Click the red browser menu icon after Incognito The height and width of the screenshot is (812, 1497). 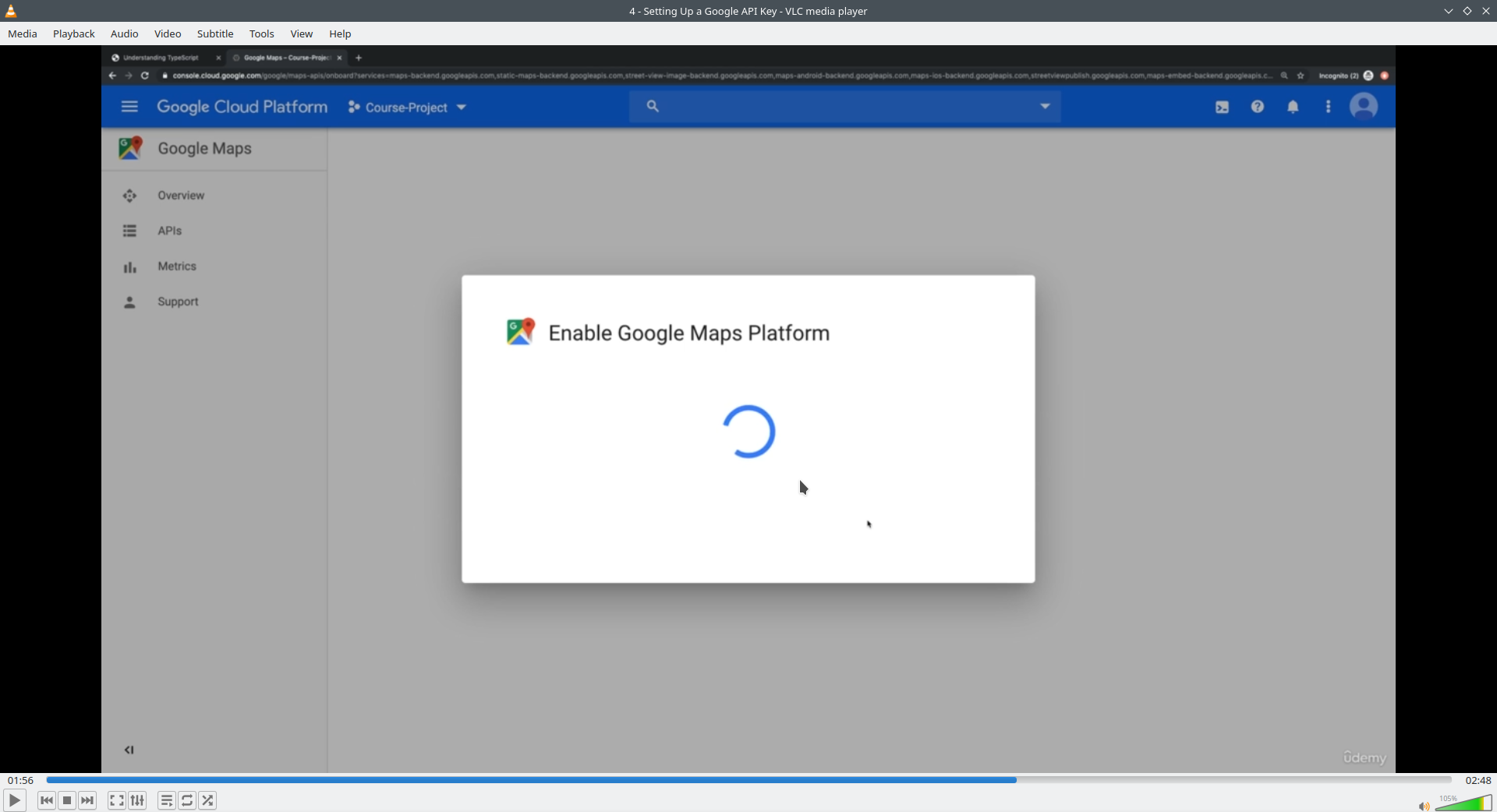point(1385,76)
